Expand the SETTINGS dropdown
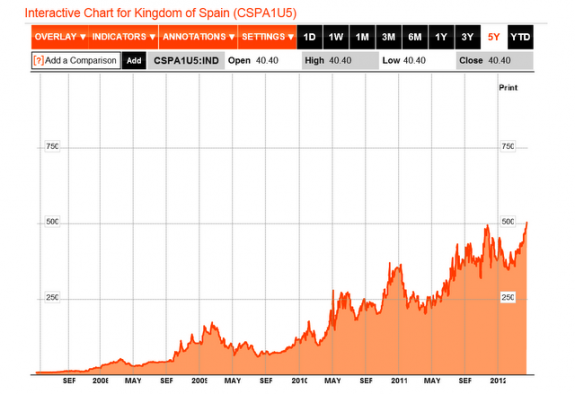The height and width of the screenshot is (394, 575). click(267, 37)
